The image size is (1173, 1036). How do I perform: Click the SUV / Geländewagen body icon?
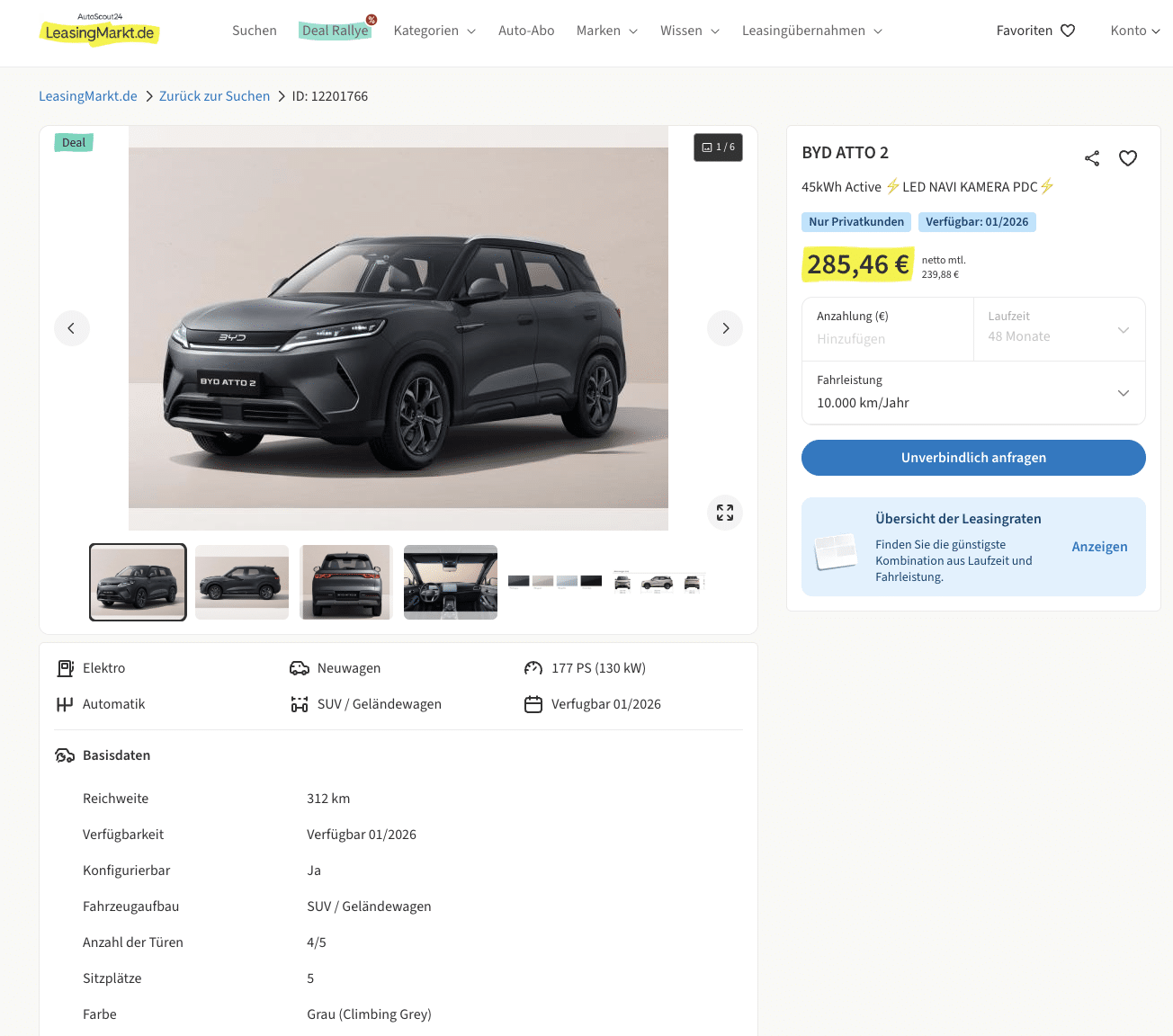pos(300,704)
